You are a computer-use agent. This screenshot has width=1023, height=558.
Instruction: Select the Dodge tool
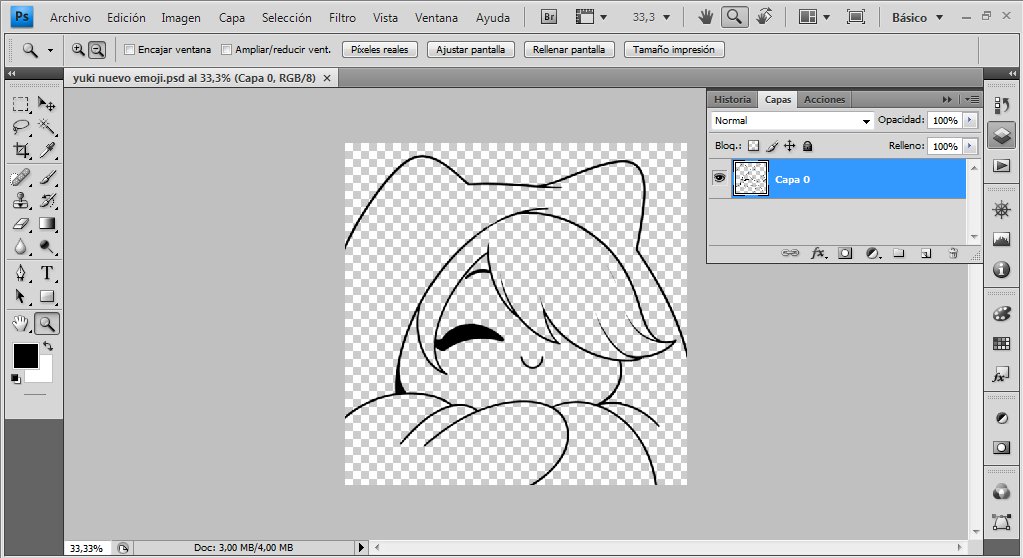click(46, 247)
